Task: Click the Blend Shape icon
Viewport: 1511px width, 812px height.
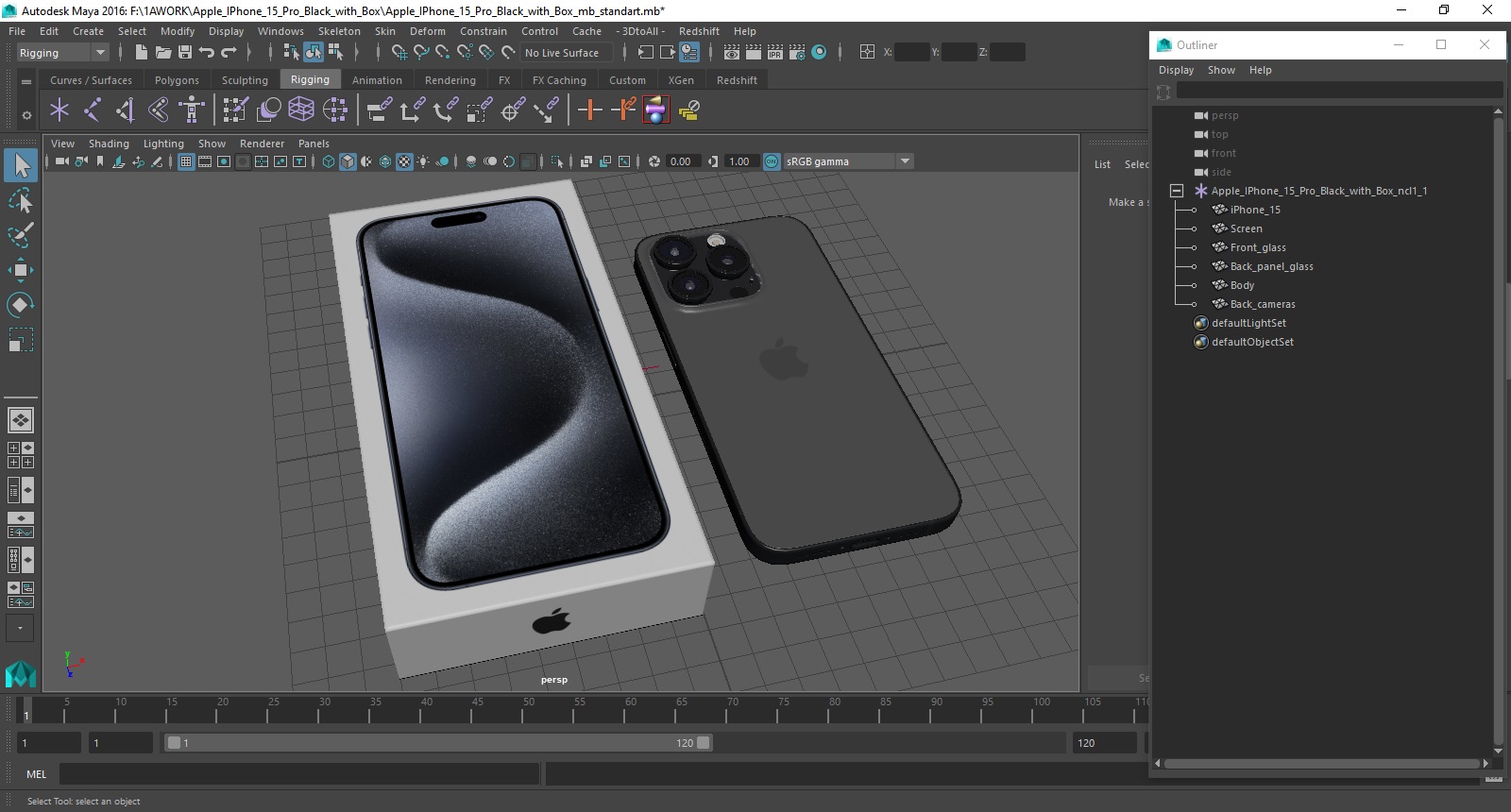Action: pos(268,110)
